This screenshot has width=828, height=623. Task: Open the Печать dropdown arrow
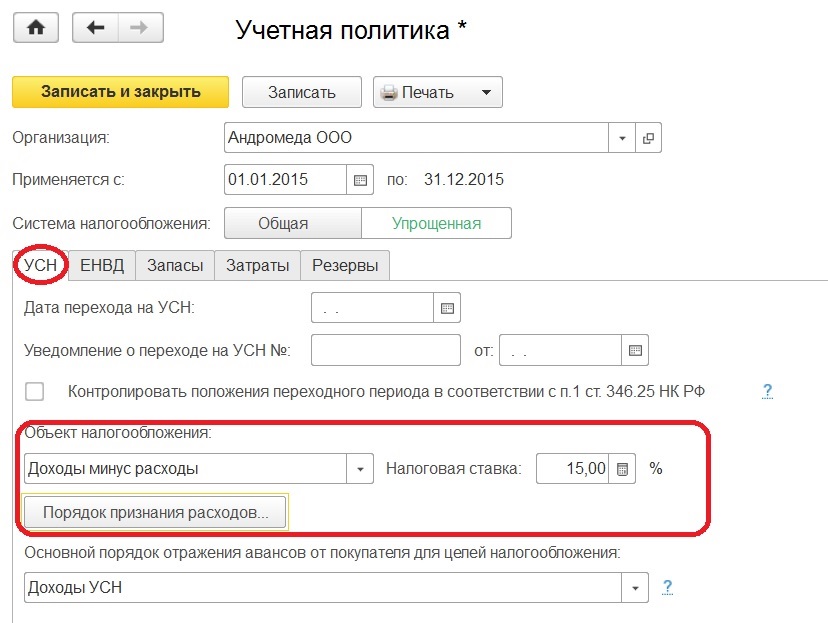tap(486, 92)
